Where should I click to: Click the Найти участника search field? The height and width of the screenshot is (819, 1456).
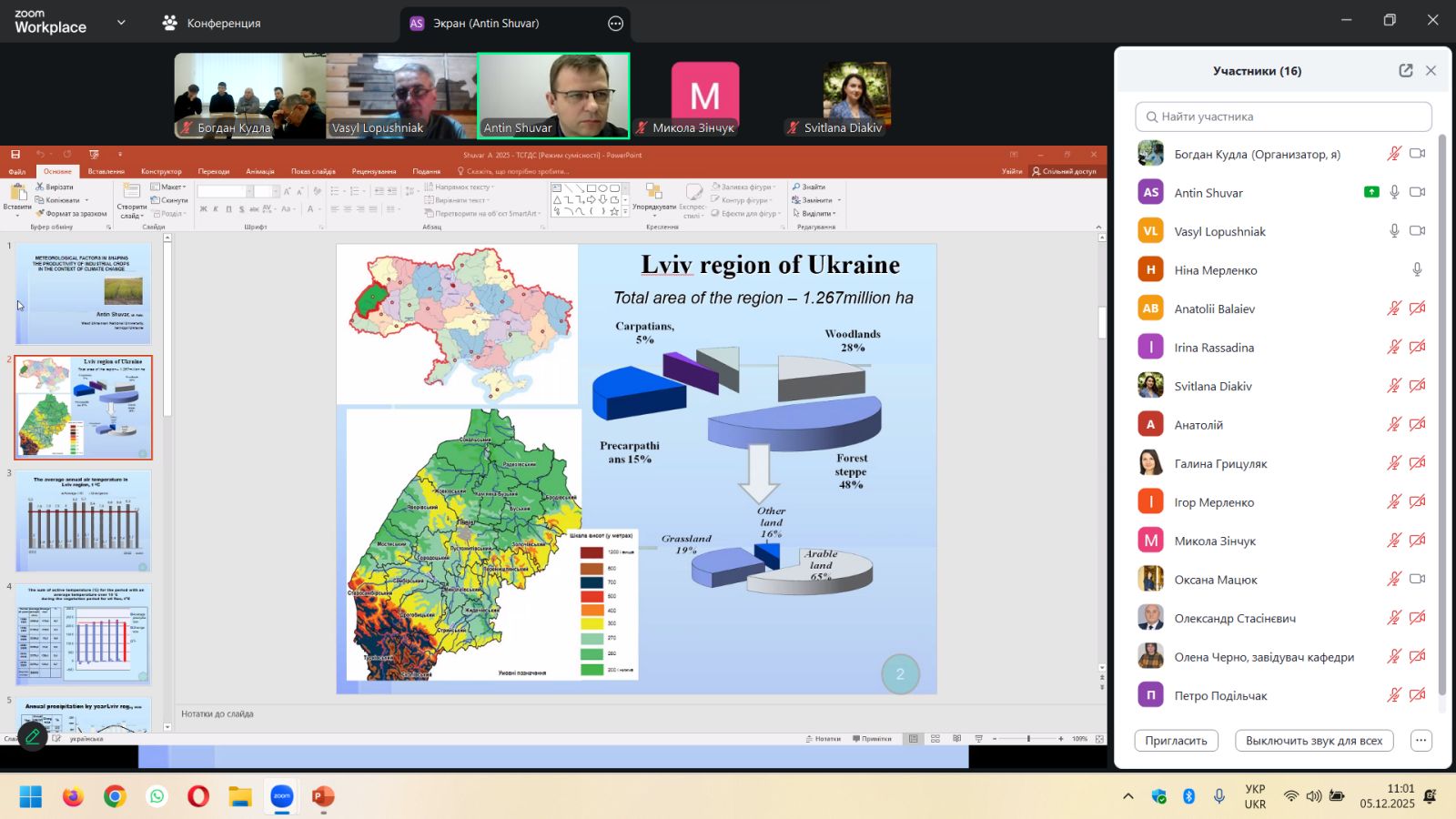(x=1283, y=116)
